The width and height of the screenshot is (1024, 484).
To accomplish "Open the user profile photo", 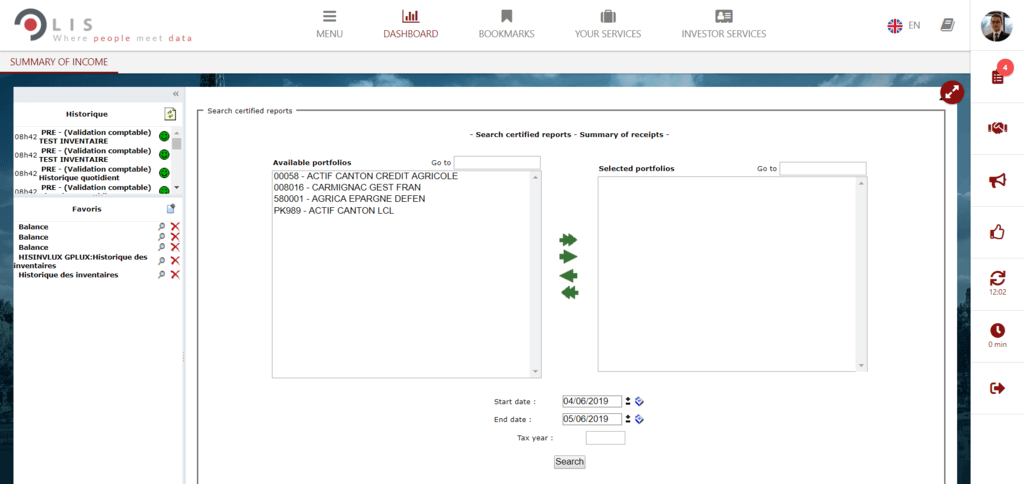I will tap(996, 25).
